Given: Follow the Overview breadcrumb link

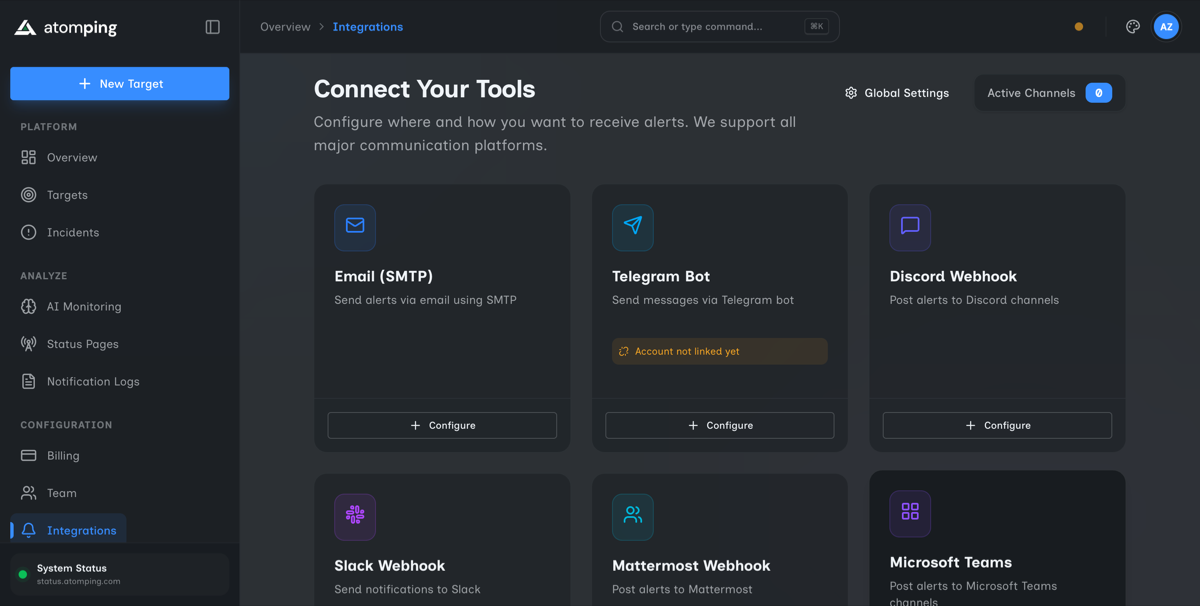Looking at the screenshot, I should pyautogui.click(x=285, y=26).
